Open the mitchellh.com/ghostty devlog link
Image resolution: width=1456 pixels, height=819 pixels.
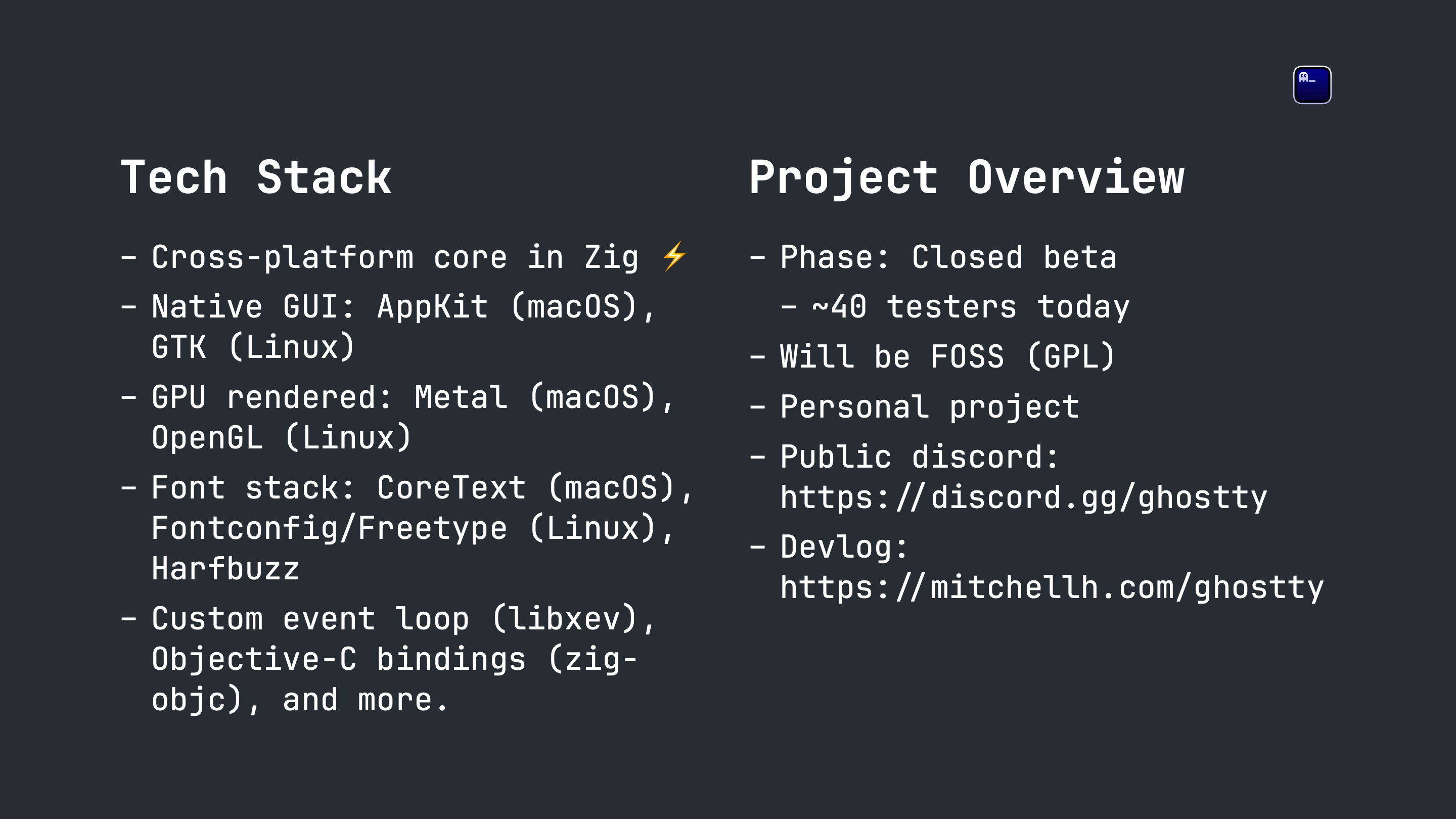1052,587
